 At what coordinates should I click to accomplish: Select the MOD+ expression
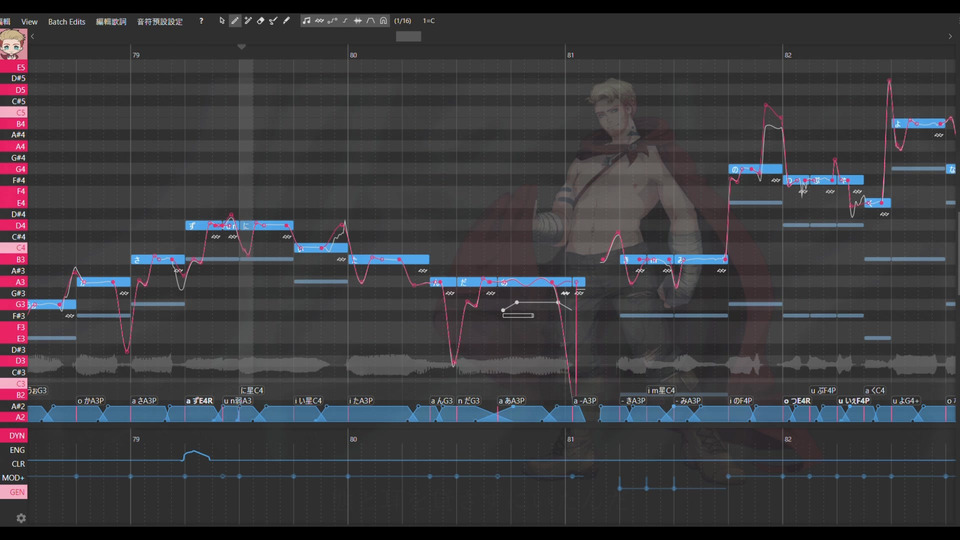(13, 478)
